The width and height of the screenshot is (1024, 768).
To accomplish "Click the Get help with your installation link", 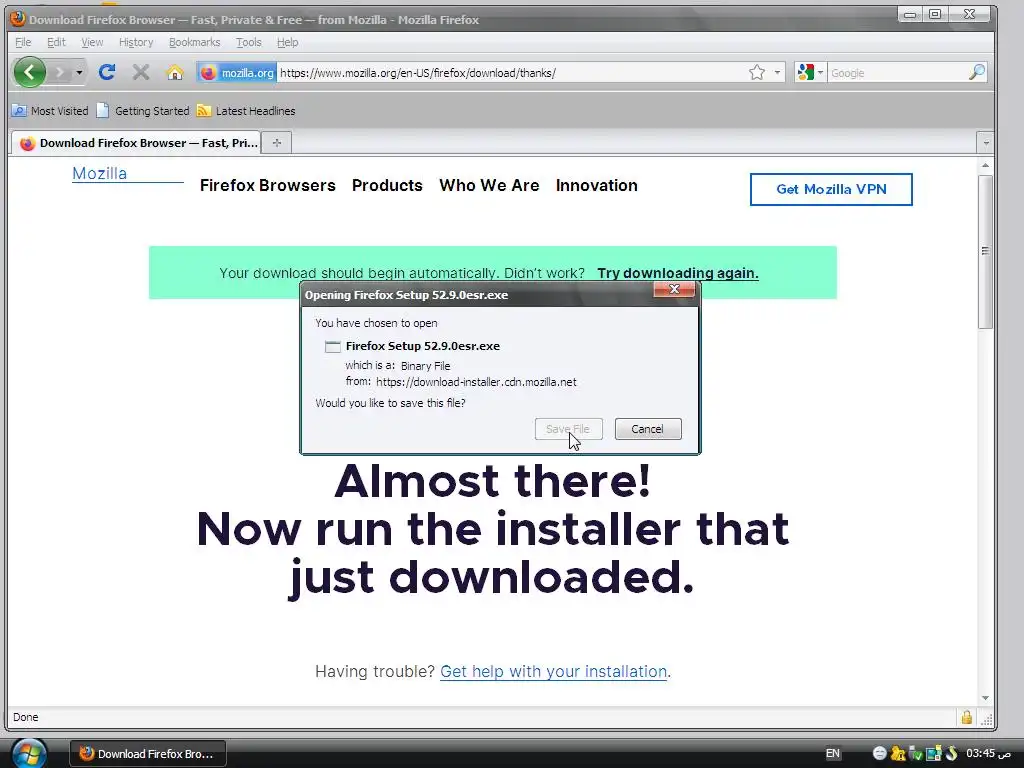I will click(554, 671).
